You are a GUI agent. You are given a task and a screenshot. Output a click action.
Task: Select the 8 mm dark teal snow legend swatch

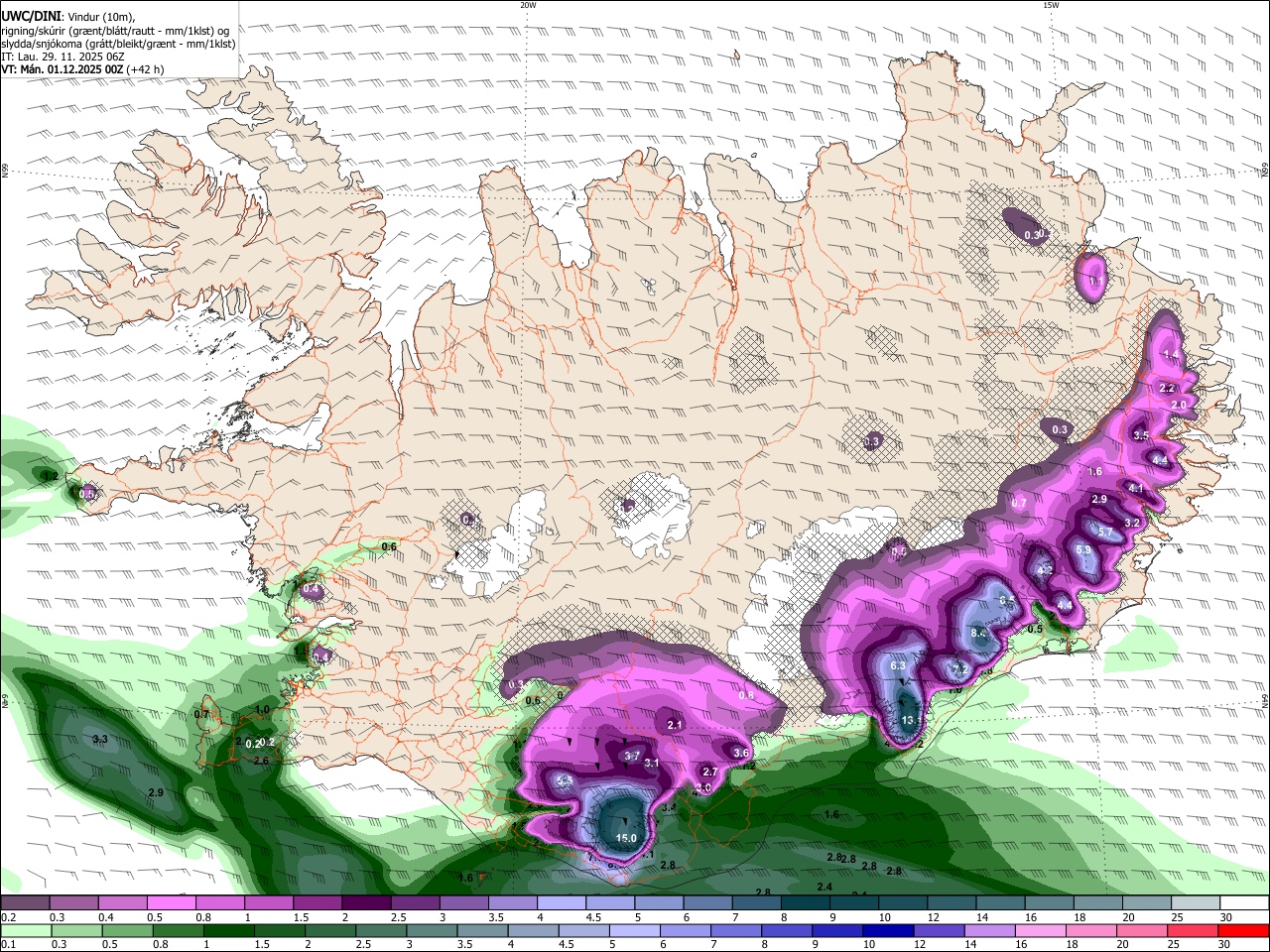tap(806, 903)
